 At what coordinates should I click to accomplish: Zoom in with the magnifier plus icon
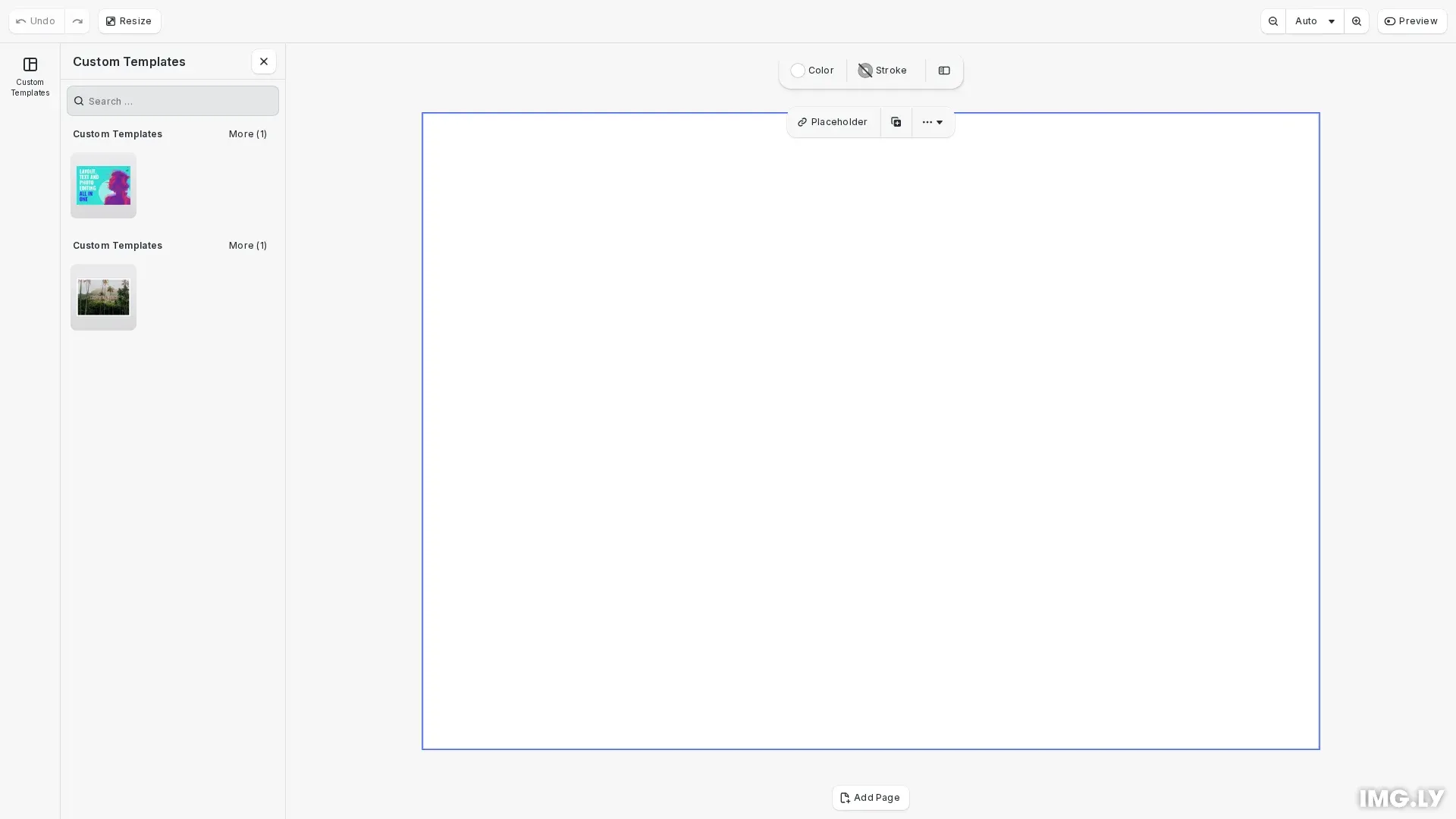(x=1357, y=21)
